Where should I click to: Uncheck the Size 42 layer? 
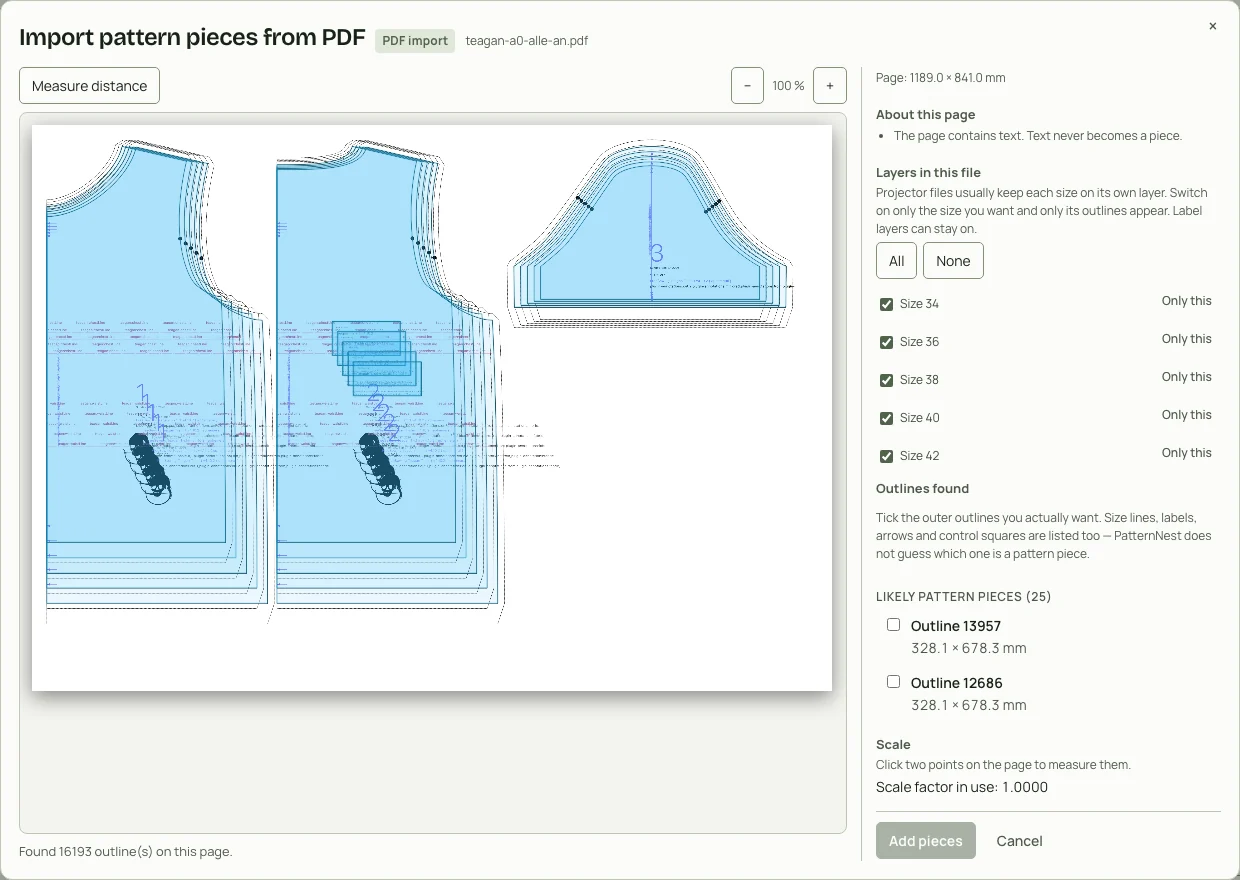coord(886,456)
